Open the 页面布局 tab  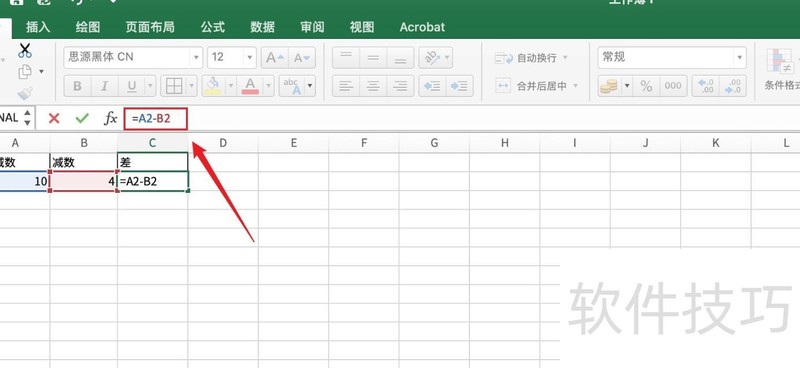point(150,27)
